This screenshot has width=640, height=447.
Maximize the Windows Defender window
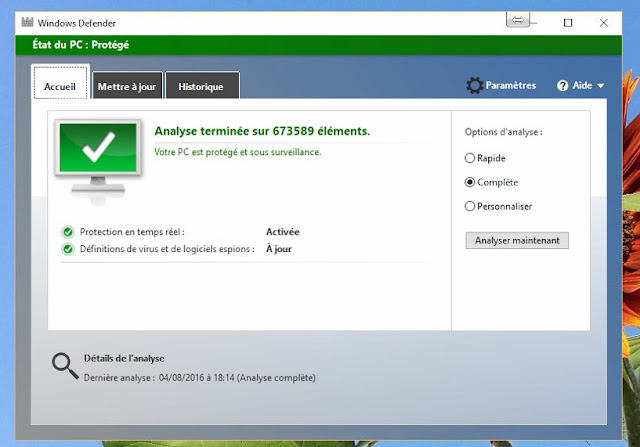pyautogui.click(x=568, y=23)
